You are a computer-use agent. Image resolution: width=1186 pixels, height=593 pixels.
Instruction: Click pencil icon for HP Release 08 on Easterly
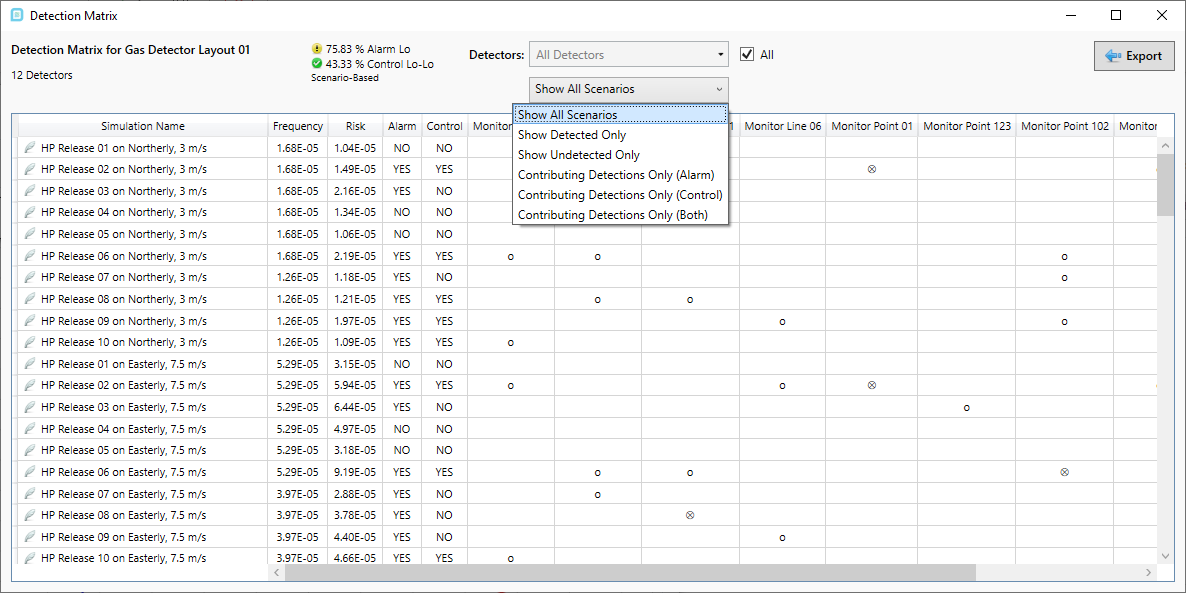tap(30, 515)
